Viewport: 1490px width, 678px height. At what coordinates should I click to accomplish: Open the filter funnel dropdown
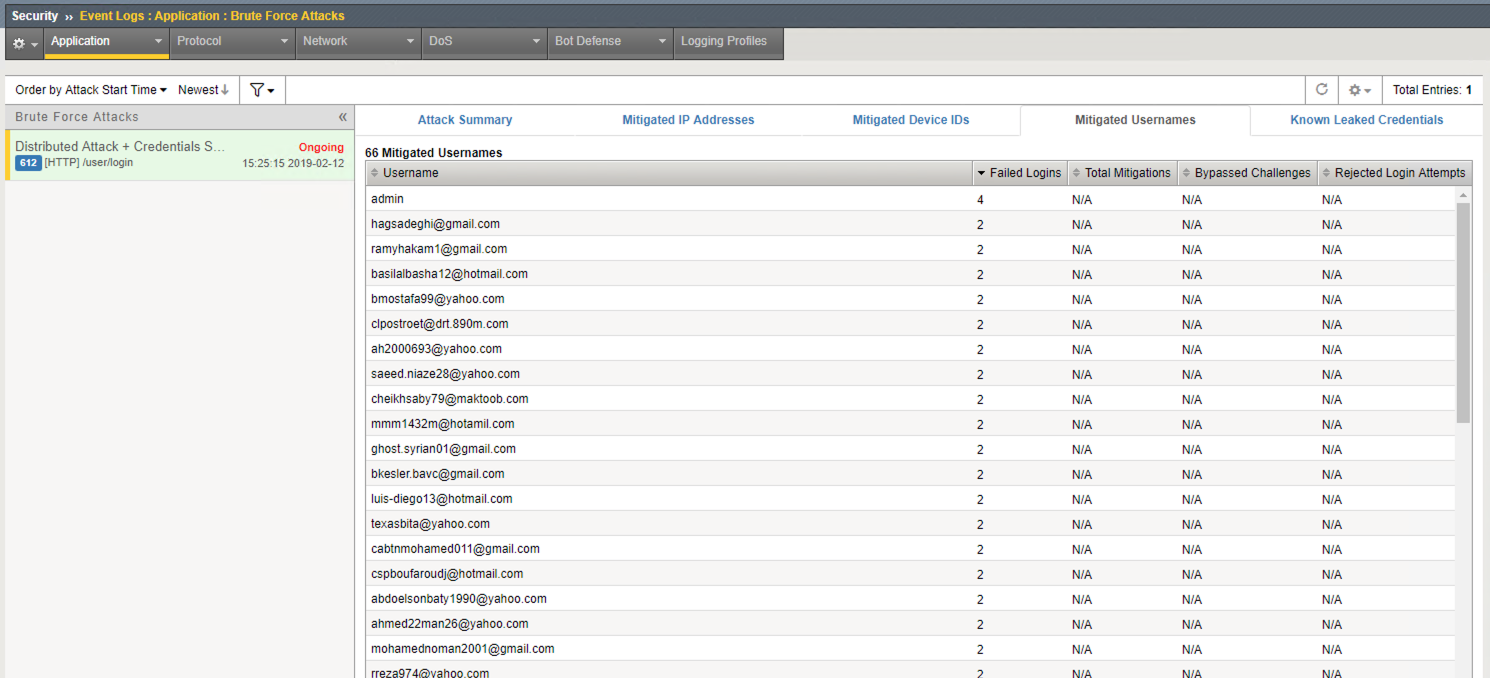tap(262, 90)
